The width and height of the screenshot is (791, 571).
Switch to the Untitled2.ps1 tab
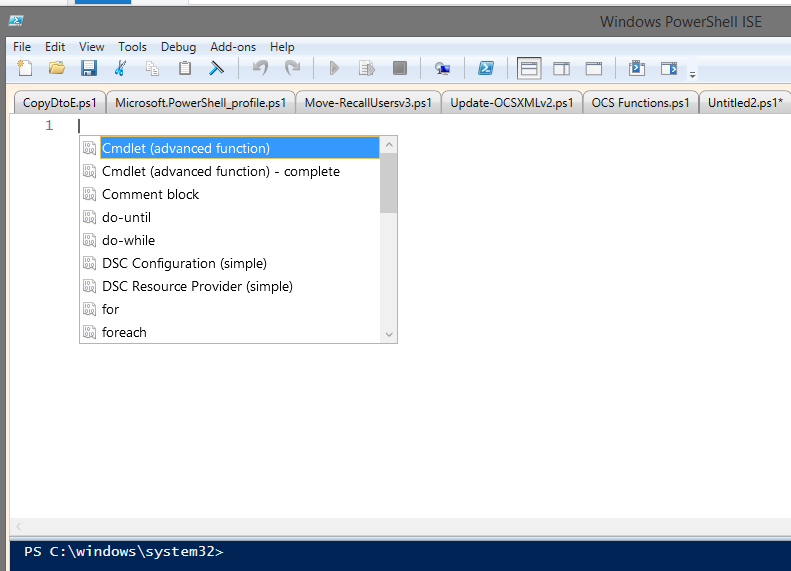(x=745, y=103)
